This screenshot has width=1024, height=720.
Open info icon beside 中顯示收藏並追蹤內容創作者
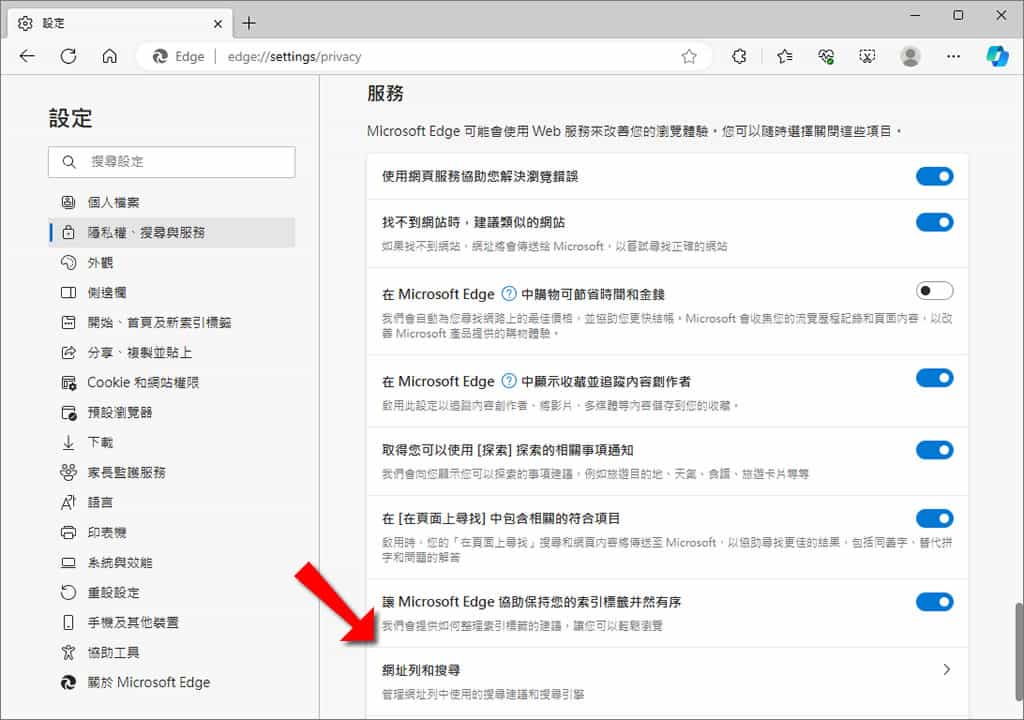508,381
